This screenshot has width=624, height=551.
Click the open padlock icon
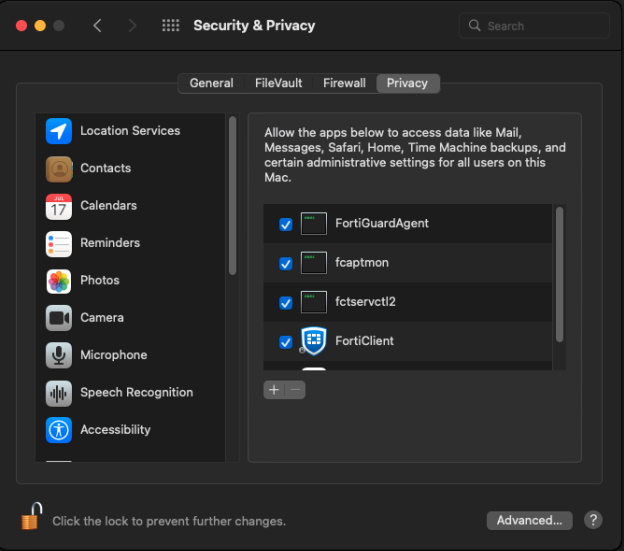[x=32, y=516]
